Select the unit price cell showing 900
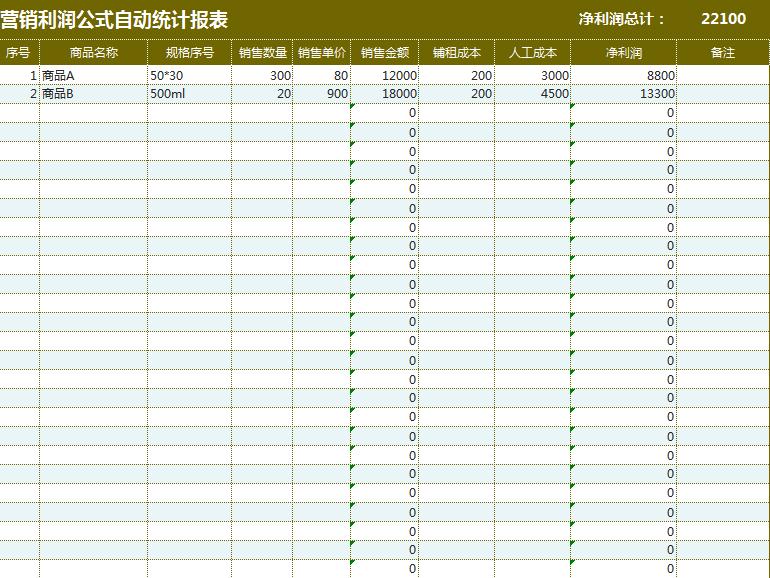 point(322,94)
